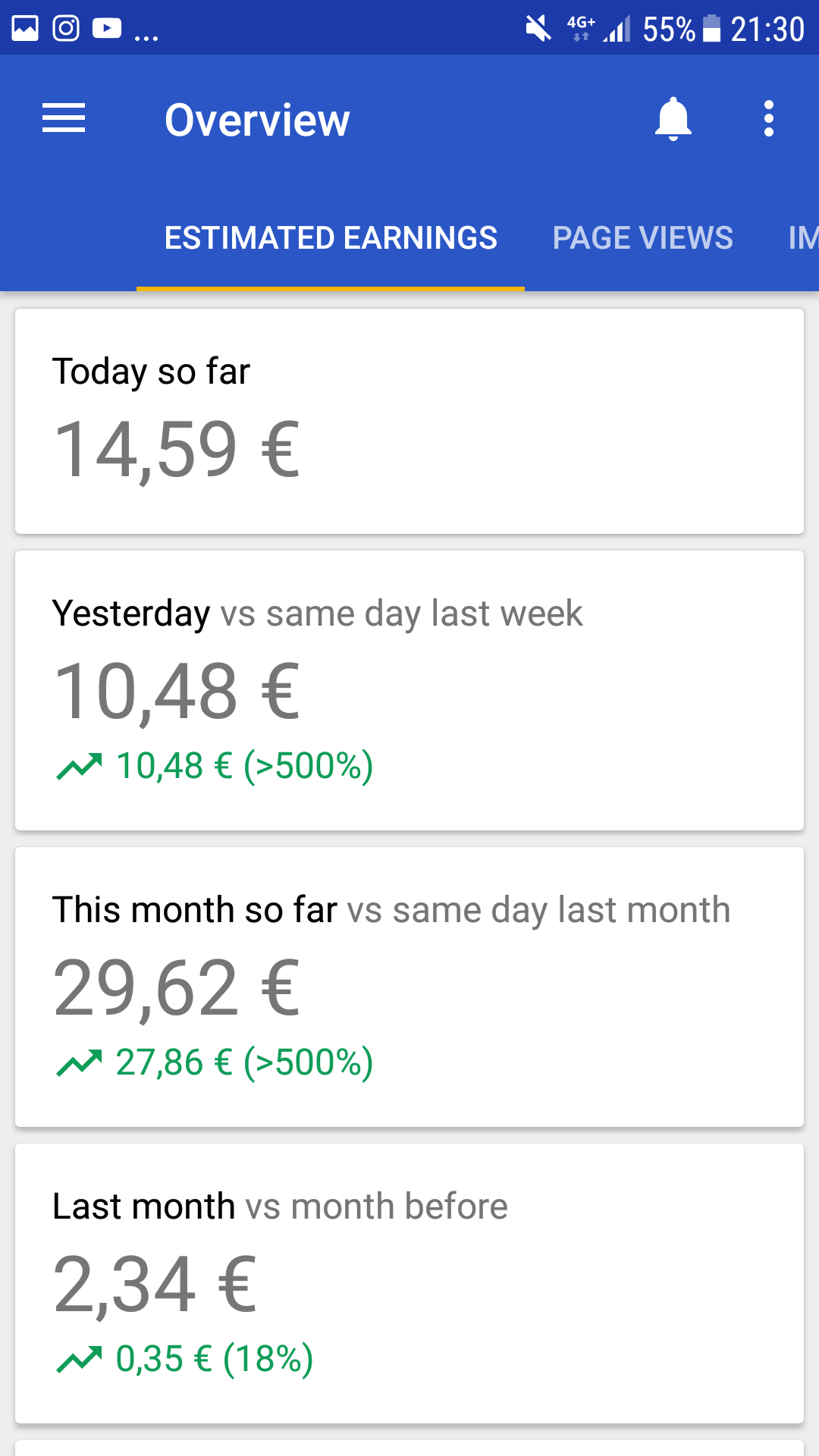This screenshot has height=1456, width=819.
Task: Open the Today so far earnings card
Action: [409, 421]
